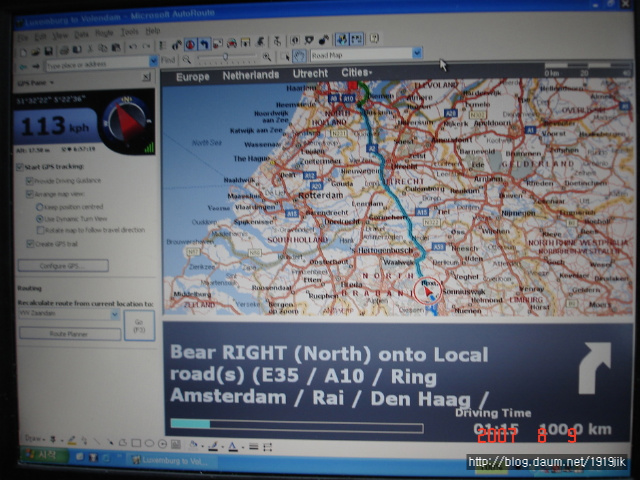Viewport: 640px width, 480px height.
Task: Enable Rotate map to follow travel direction
Action: tap(40, 231)
